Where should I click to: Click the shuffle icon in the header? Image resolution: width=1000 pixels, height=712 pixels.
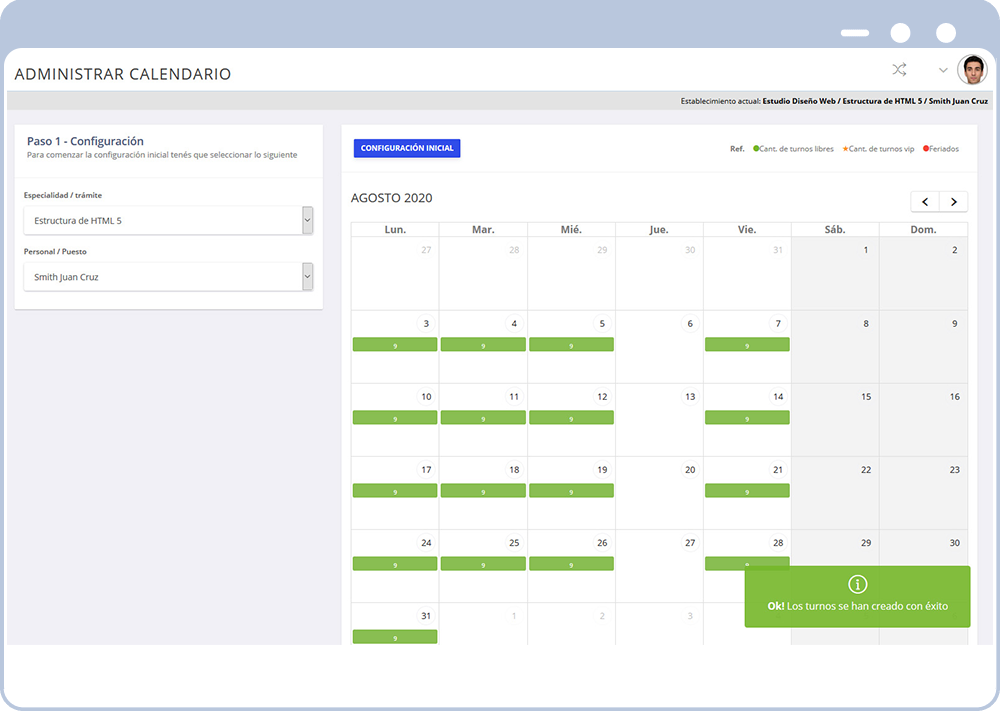tap(898, 69)
